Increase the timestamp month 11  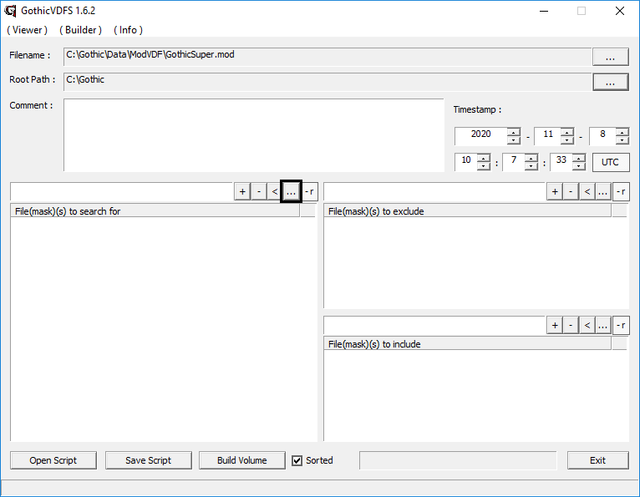click(x=567, y=132)
